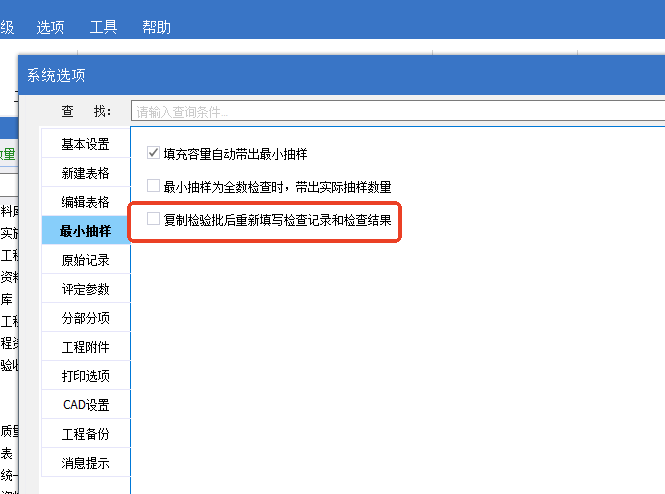Select the 最小抽样 sidebar item
Viewport: 665px width, 494px height.
(x=85, y=231)
